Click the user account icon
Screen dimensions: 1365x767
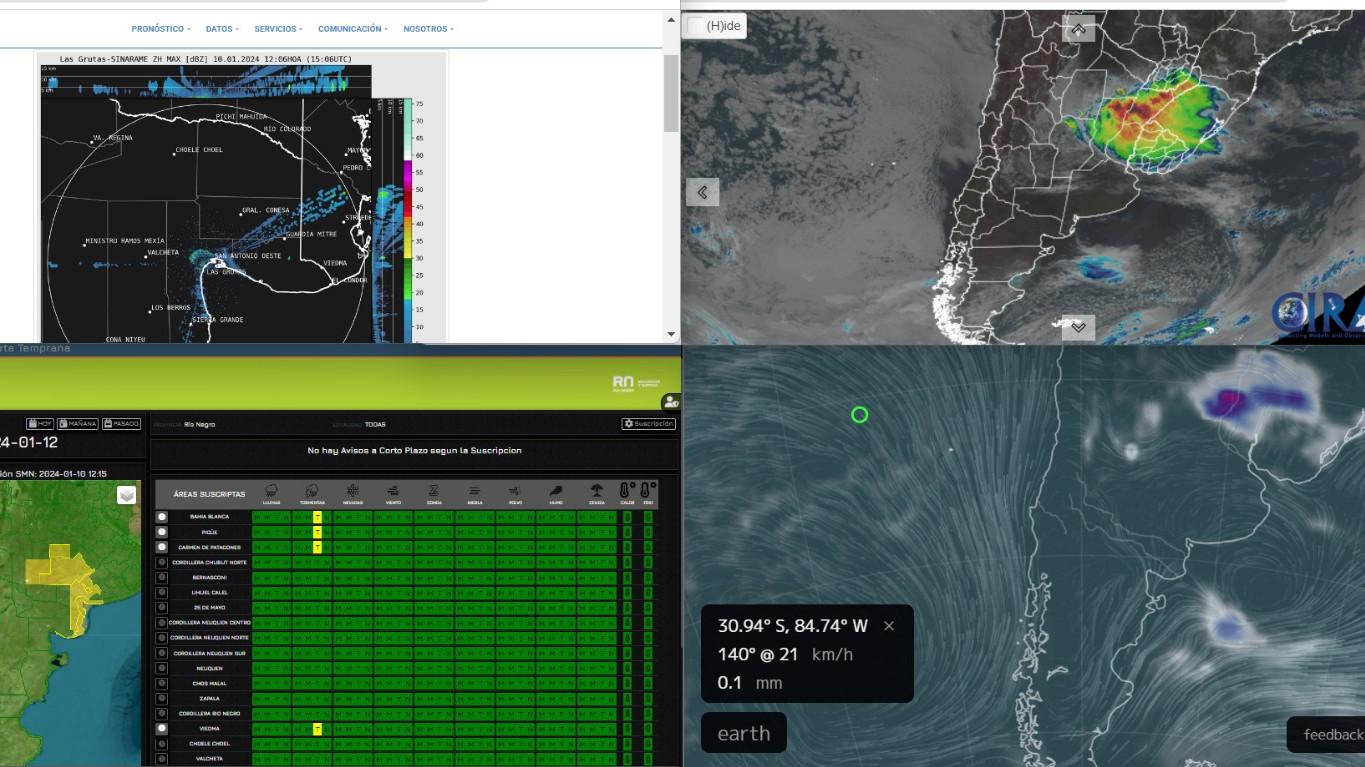pos(669,401)
